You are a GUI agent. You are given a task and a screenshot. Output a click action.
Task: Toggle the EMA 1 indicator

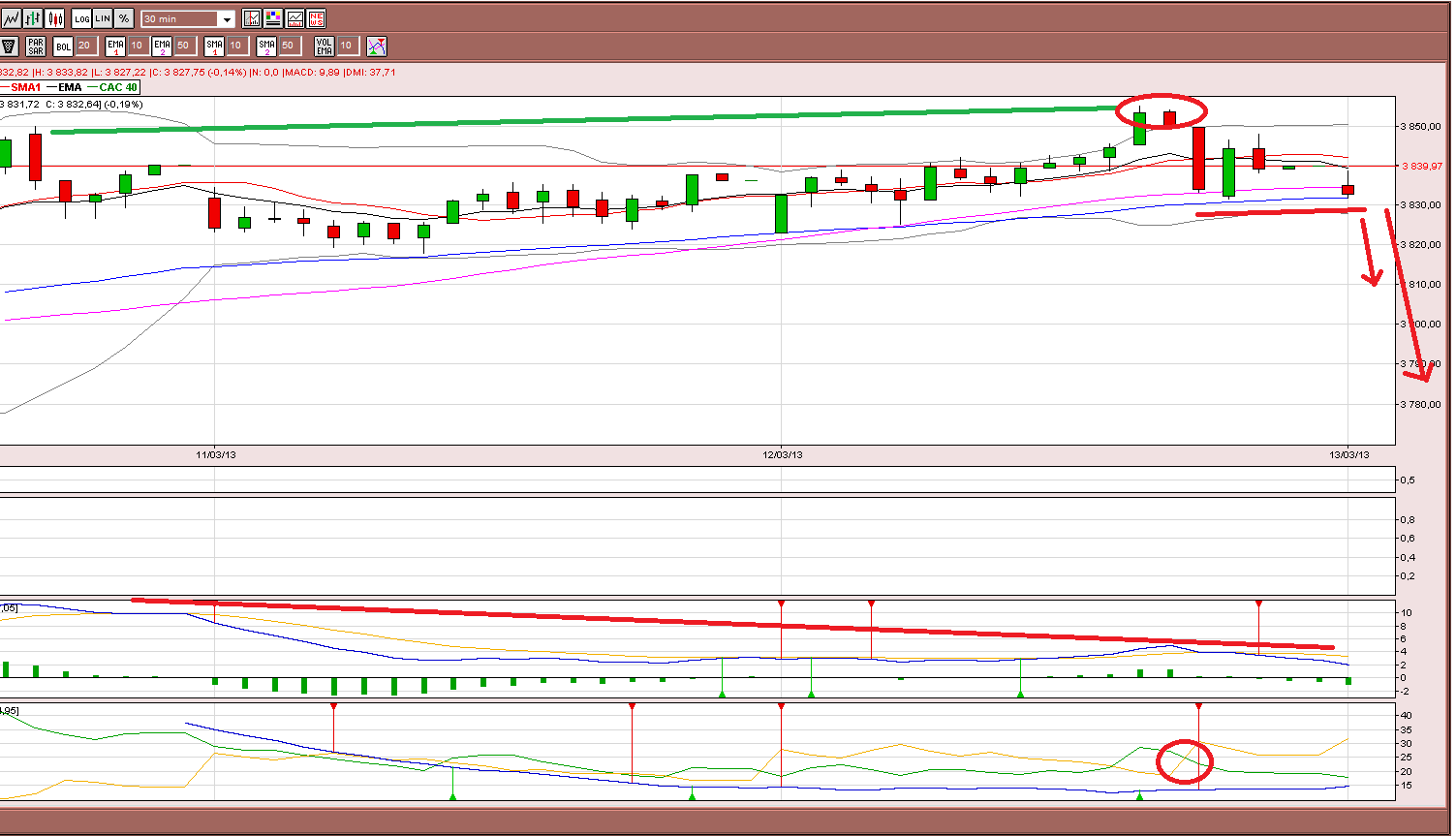(115, 46)
